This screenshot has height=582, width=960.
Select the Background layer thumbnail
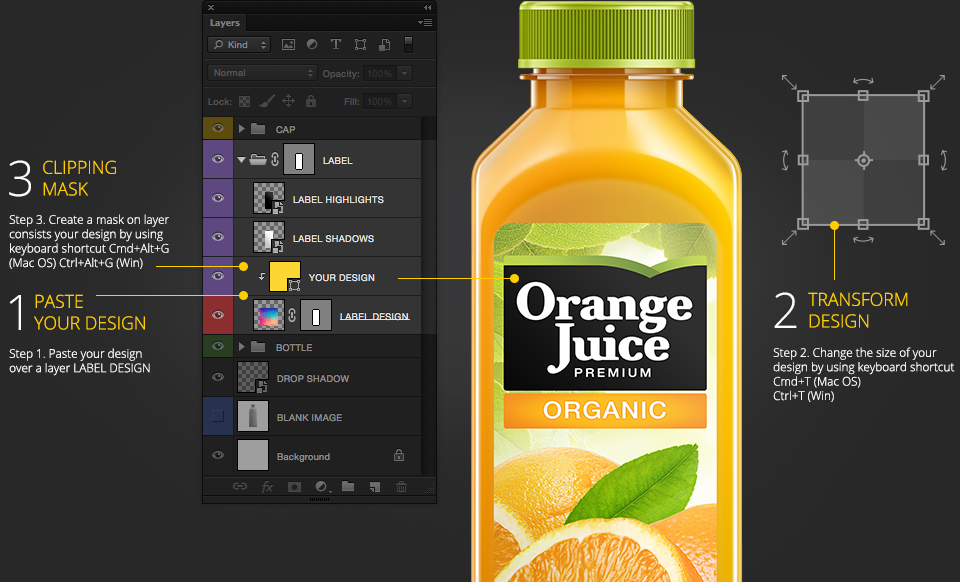click(x=253, y=455)
